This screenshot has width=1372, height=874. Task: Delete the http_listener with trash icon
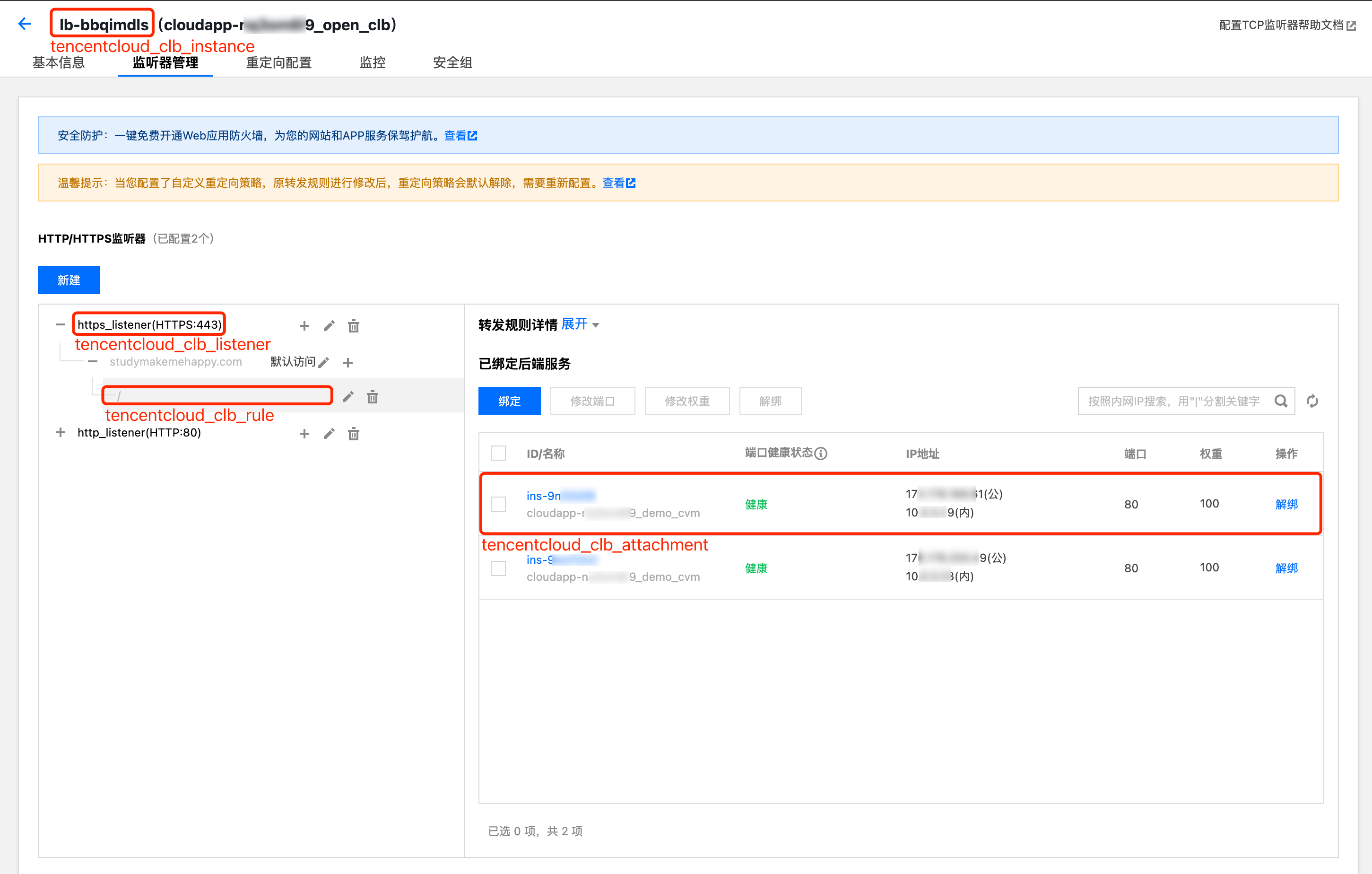pyautogui.click(x=353, y=434)
